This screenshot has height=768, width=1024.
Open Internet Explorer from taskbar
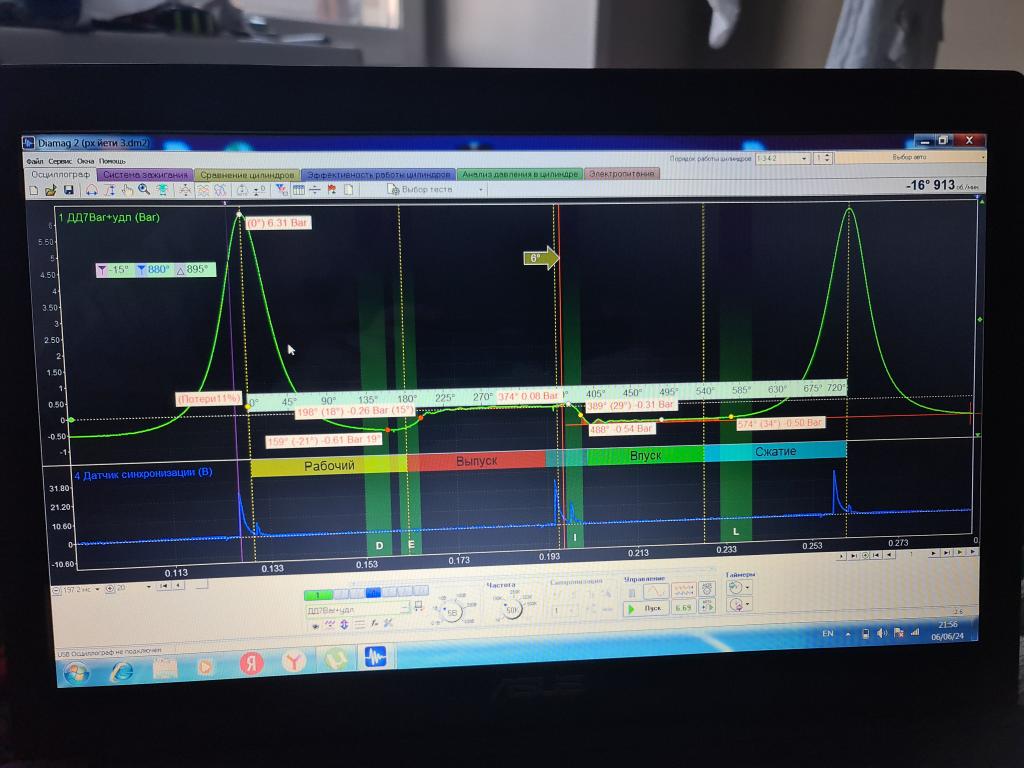121,670
